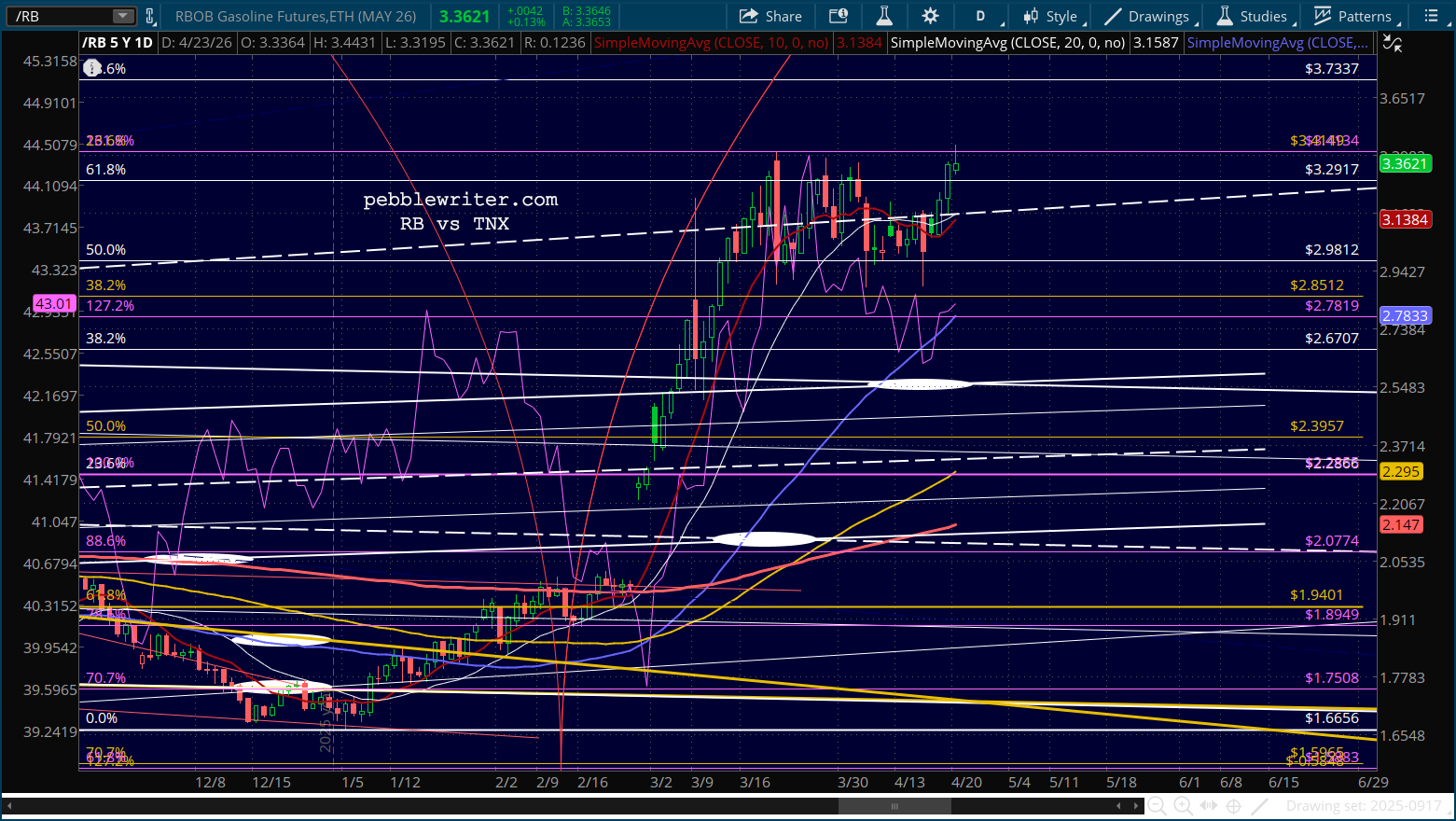Image resolution: width=1456 pixels, height=821 pixels.
Task: Open the Style dropdown menu
Action: (x=1051, y=16)
